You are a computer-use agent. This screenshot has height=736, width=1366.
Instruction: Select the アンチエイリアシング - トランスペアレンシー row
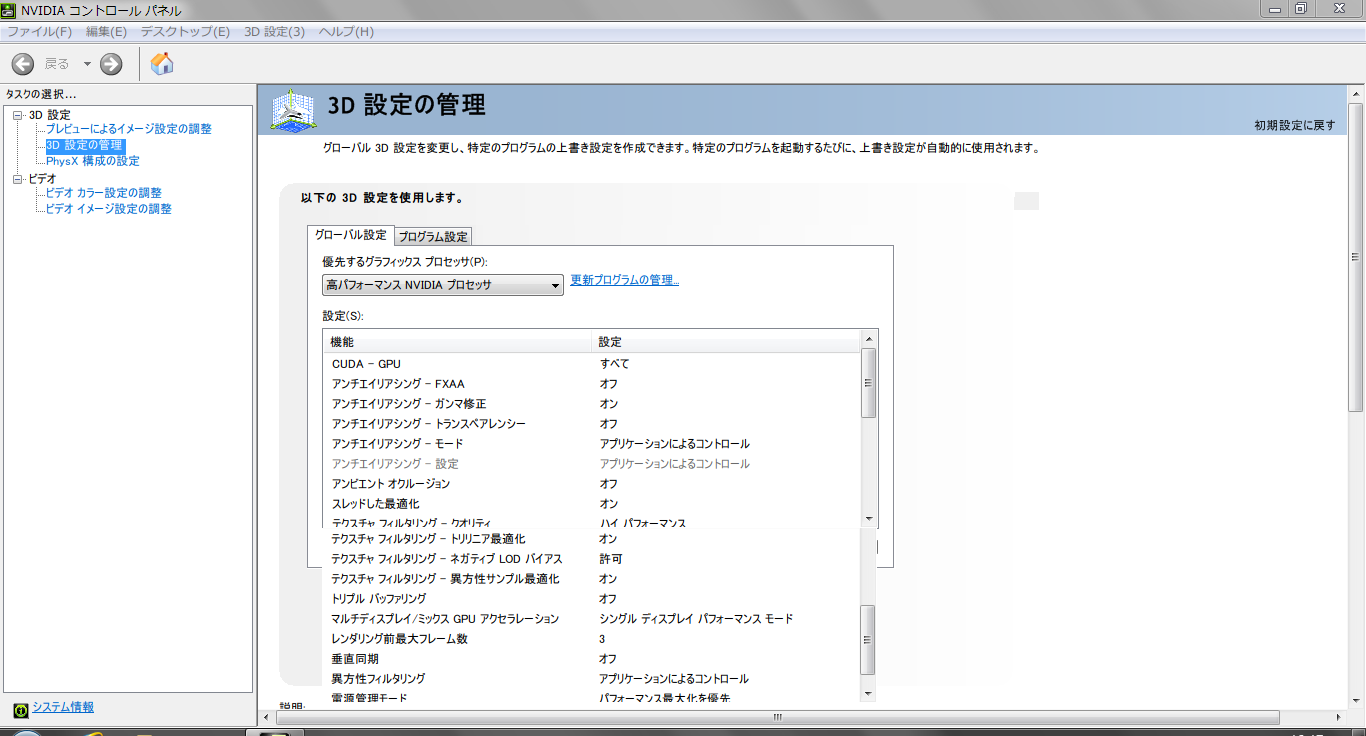pyautogui.click(x=592, y=424)
